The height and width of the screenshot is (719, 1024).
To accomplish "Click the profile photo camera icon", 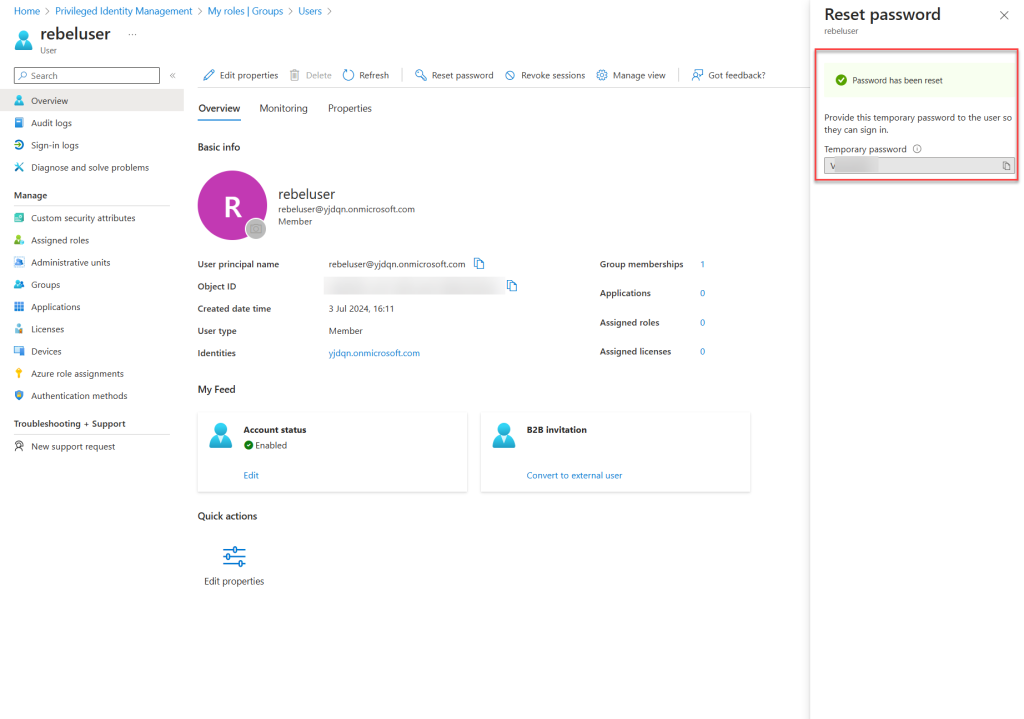I will pyautogui.click(x=256, y=229).
